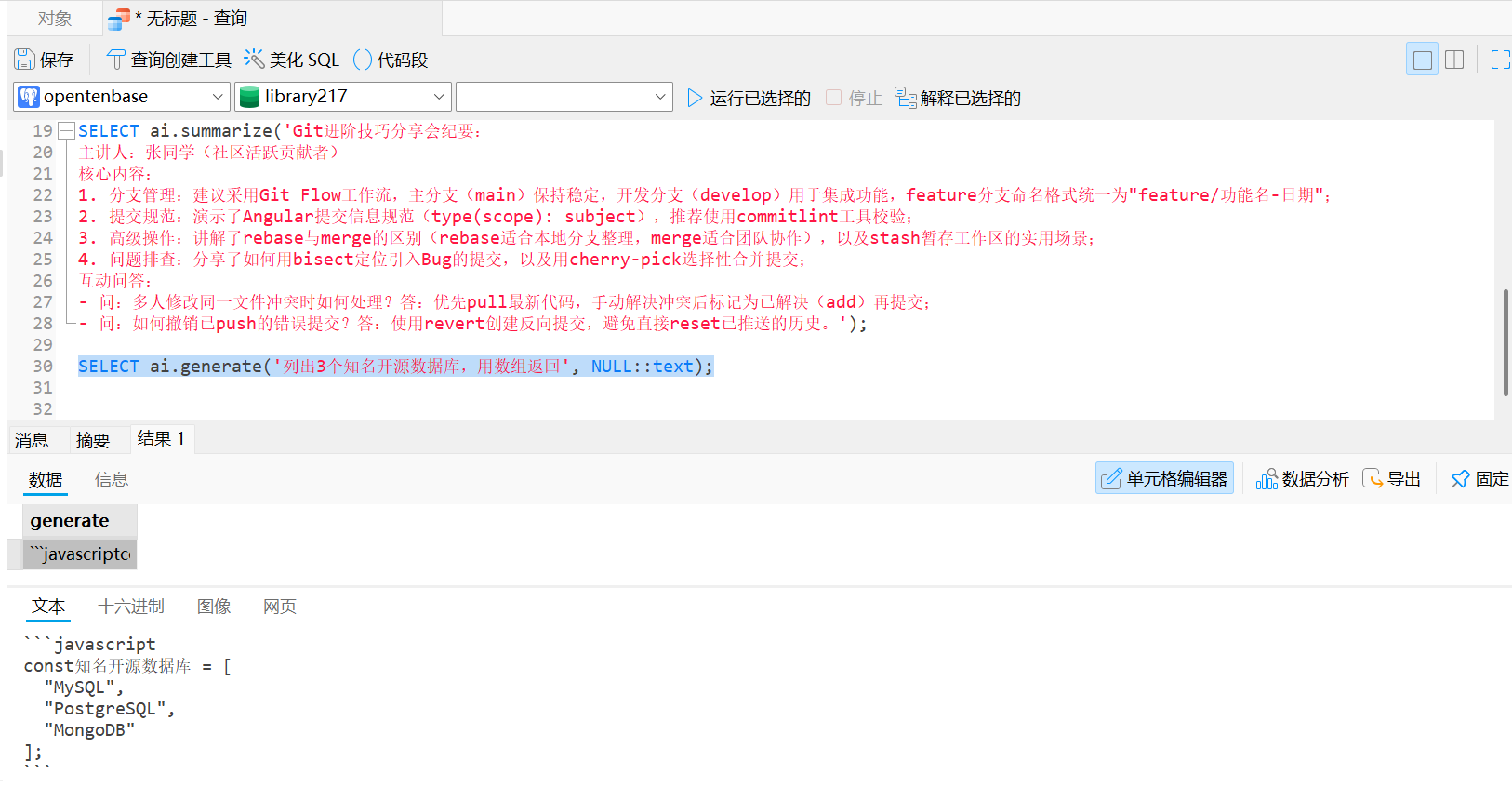Click the line starting 1. 分支管理

point(706,195)
